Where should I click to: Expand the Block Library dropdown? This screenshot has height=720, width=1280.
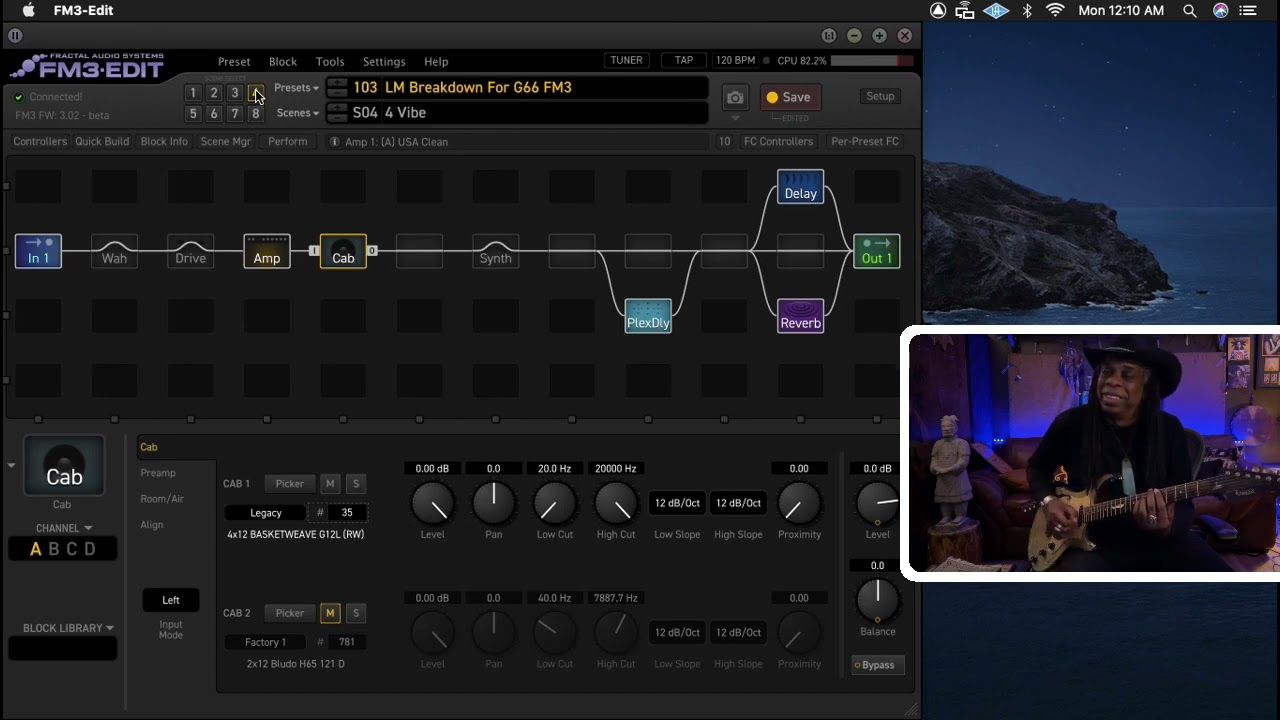[x=68, y=628]
